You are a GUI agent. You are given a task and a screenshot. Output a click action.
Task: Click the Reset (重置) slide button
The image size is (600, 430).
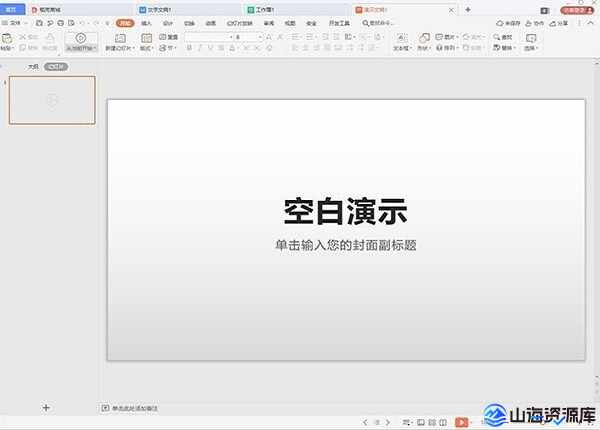(x=168, y=37)
